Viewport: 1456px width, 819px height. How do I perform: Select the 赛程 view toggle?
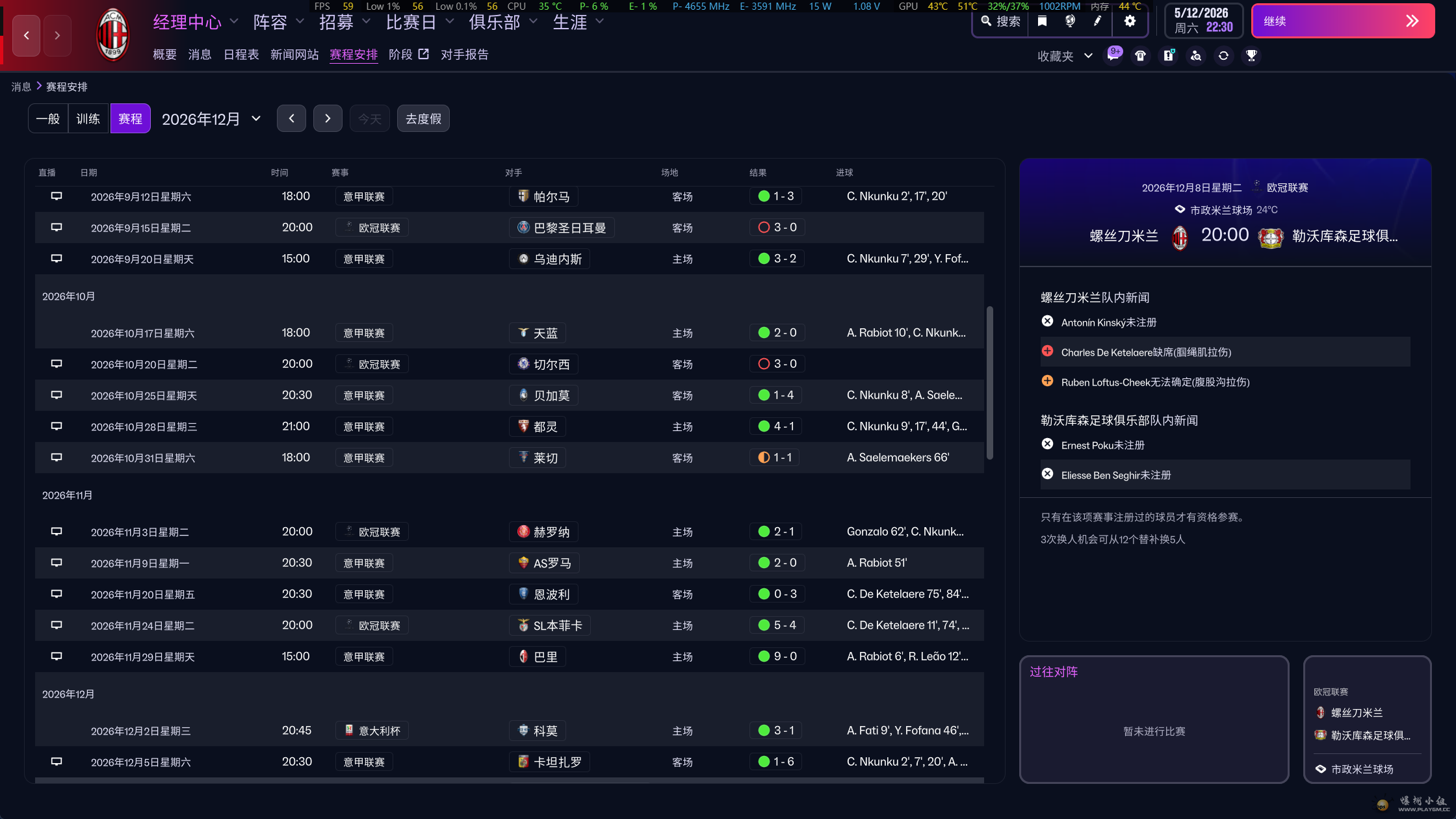[x=130, y=119]
